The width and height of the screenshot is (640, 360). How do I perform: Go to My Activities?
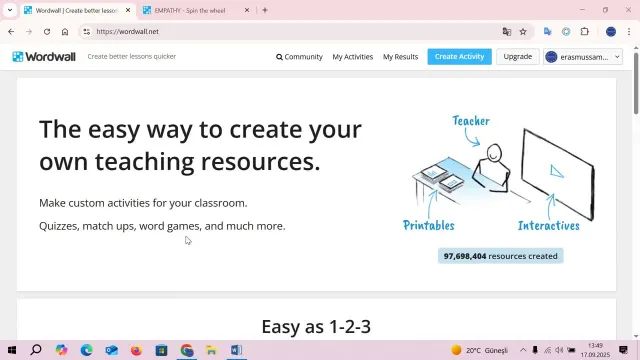(x=353, y=57)
